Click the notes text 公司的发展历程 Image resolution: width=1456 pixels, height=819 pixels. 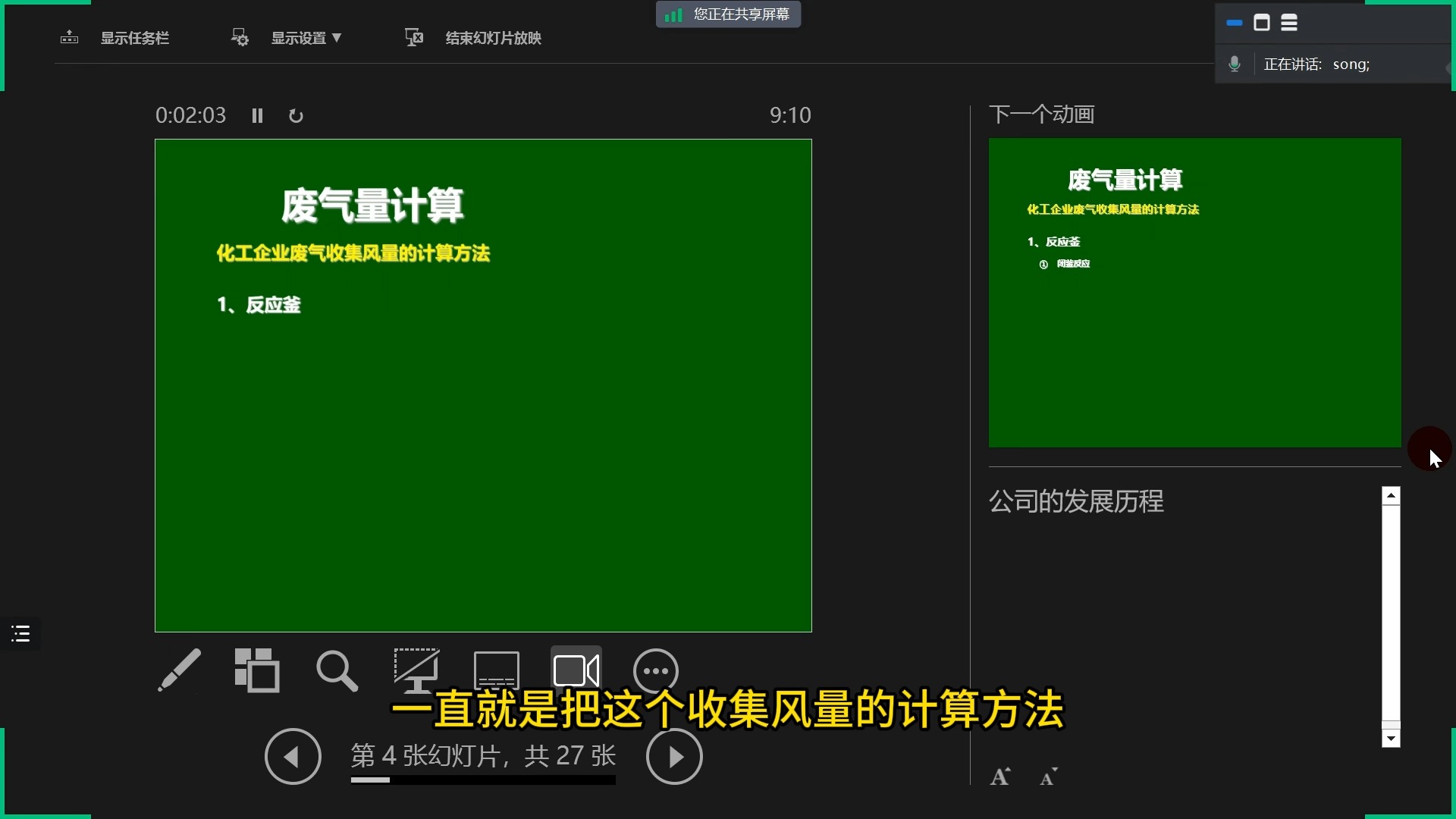(1076, 501)
